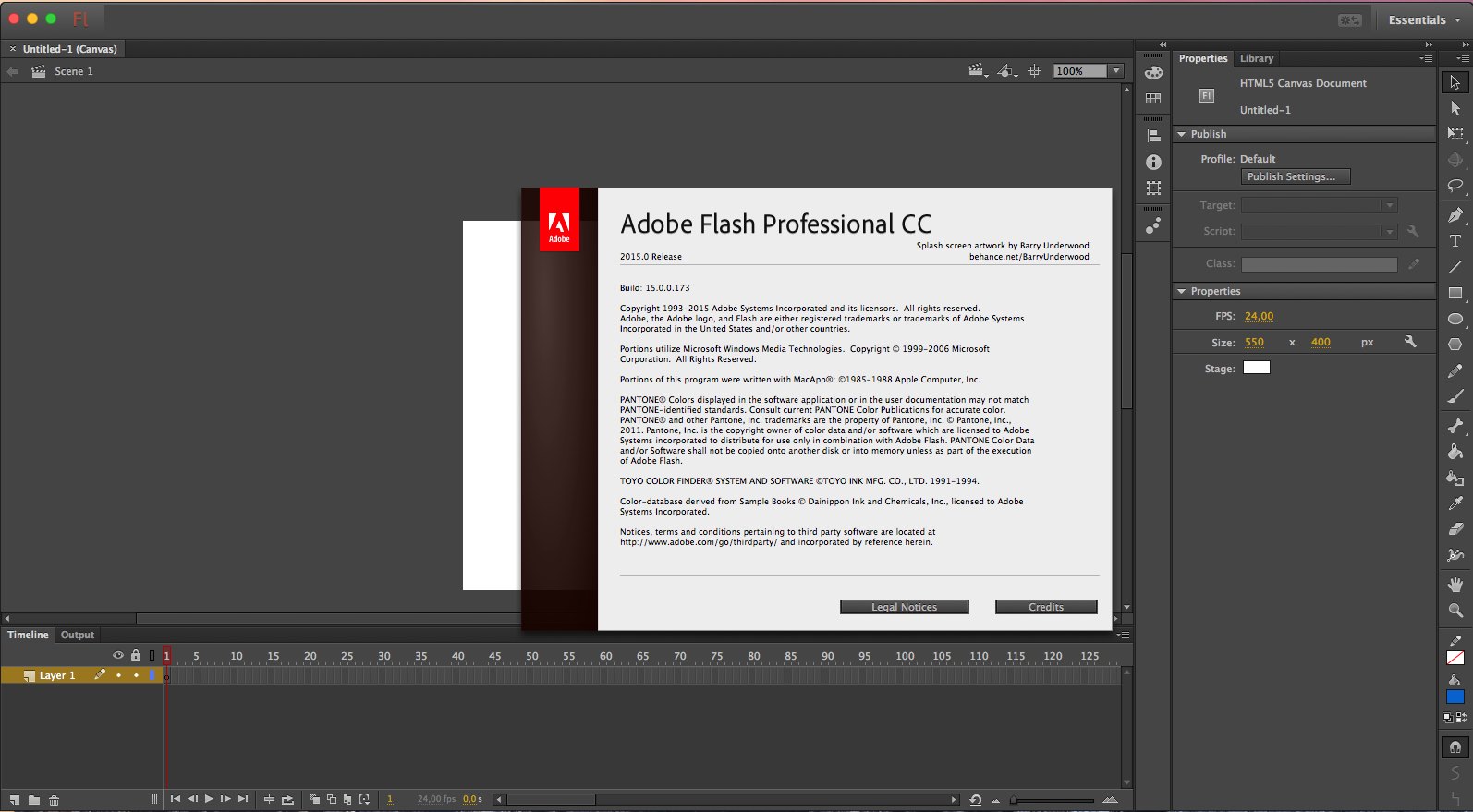
Task: Delete layer with trash icon
Action: (x=54, y=800)
